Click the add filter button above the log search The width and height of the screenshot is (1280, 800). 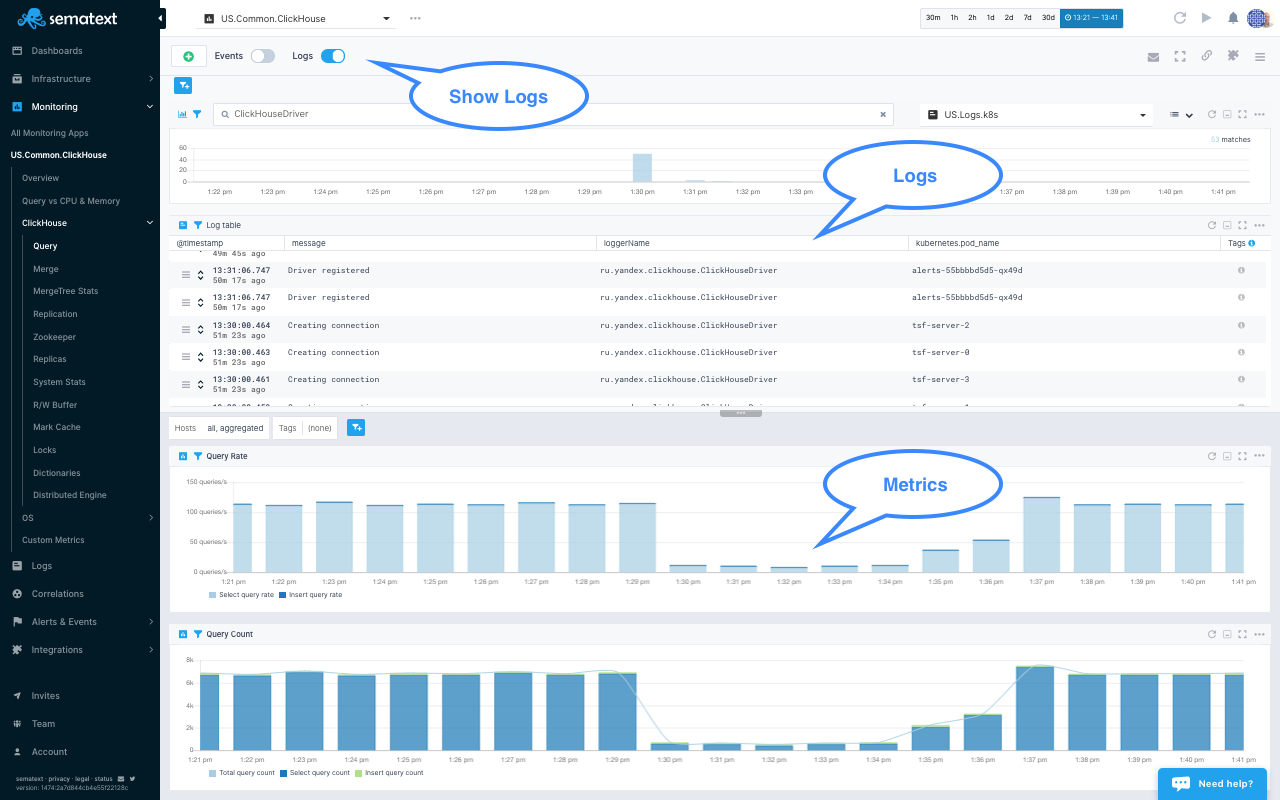pos(183,85)
